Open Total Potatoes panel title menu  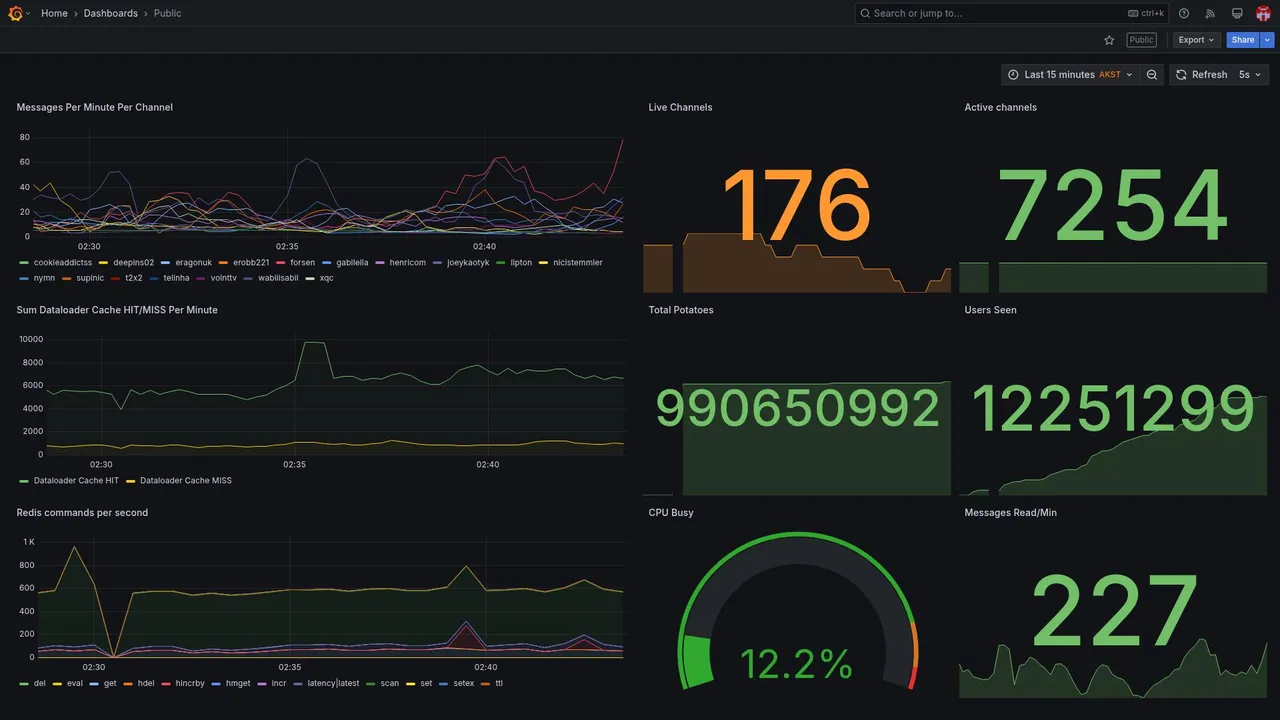pos(681,310)
